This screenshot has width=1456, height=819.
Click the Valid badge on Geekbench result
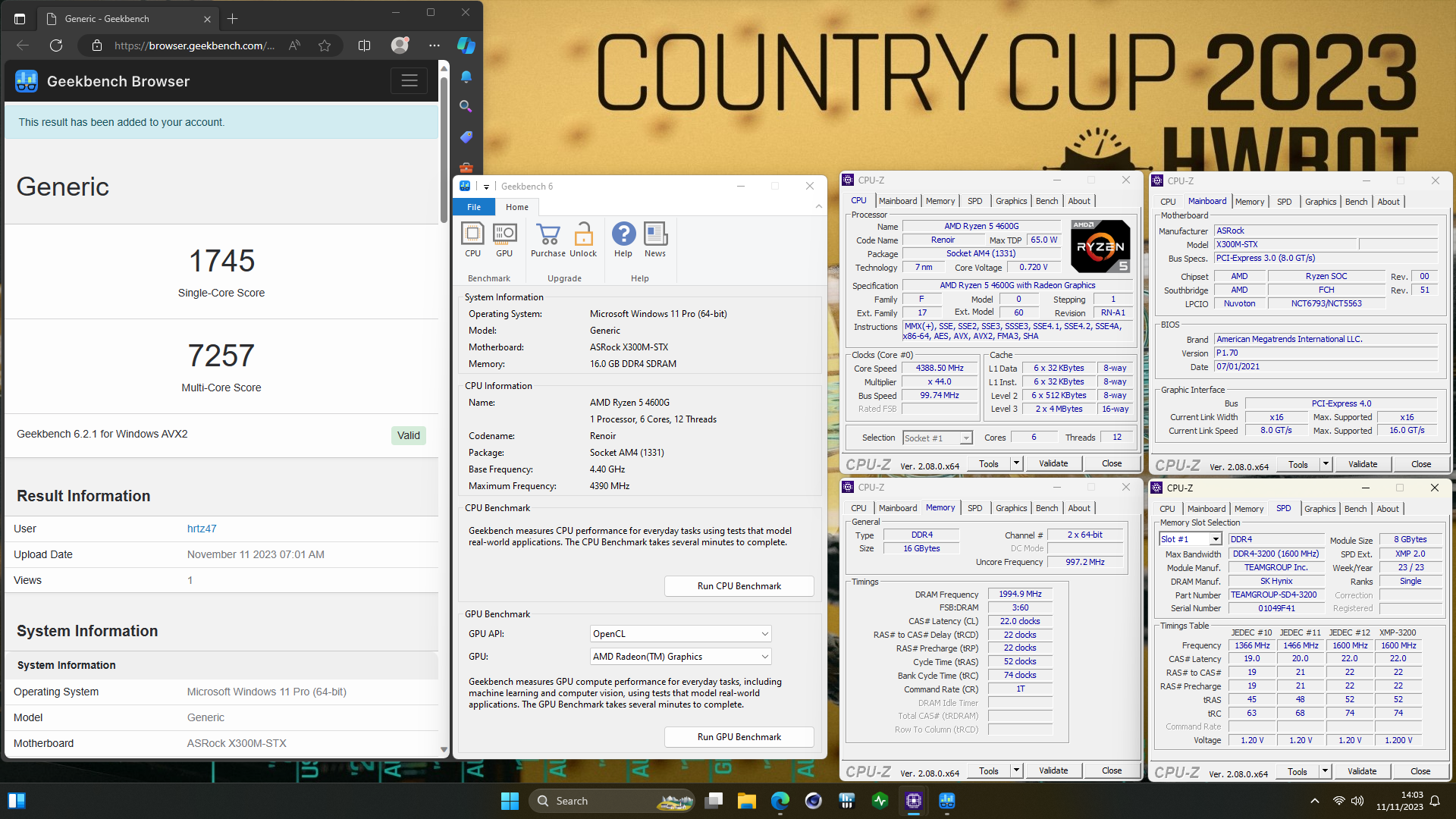[408, 435]
